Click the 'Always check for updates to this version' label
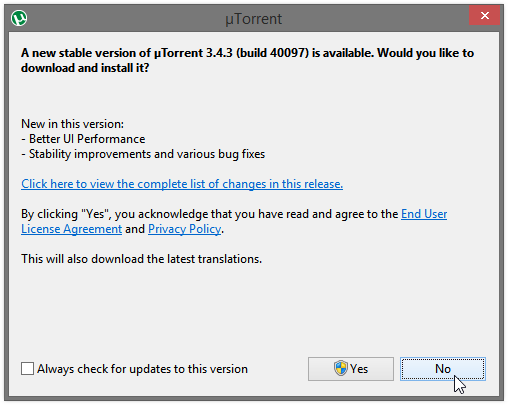This screenshot has height=405, width=509. pos(142,369)
